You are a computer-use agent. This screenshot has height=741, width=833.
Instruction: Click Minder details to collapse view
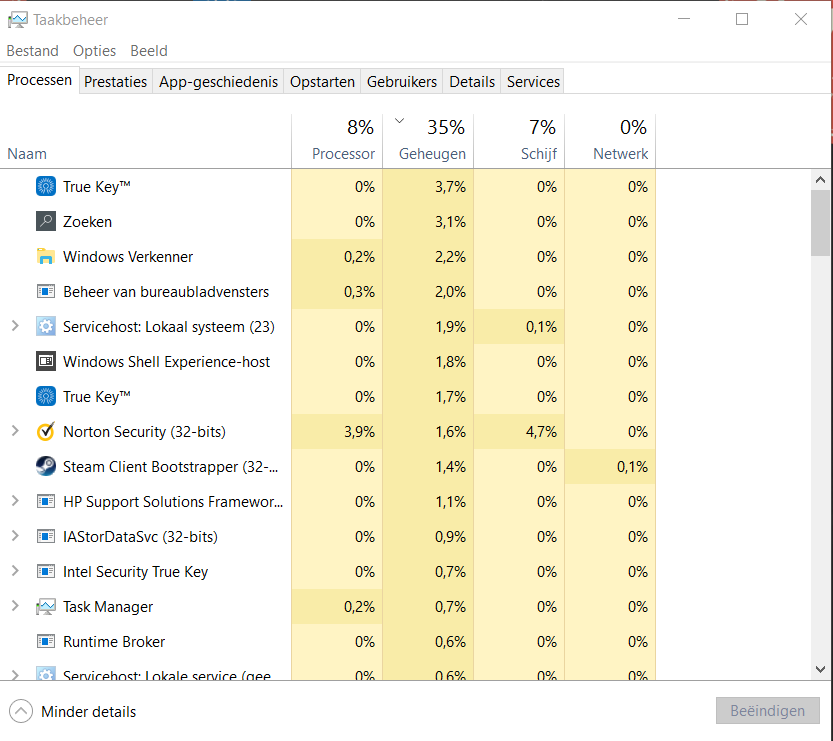click(x=88, y=712)
